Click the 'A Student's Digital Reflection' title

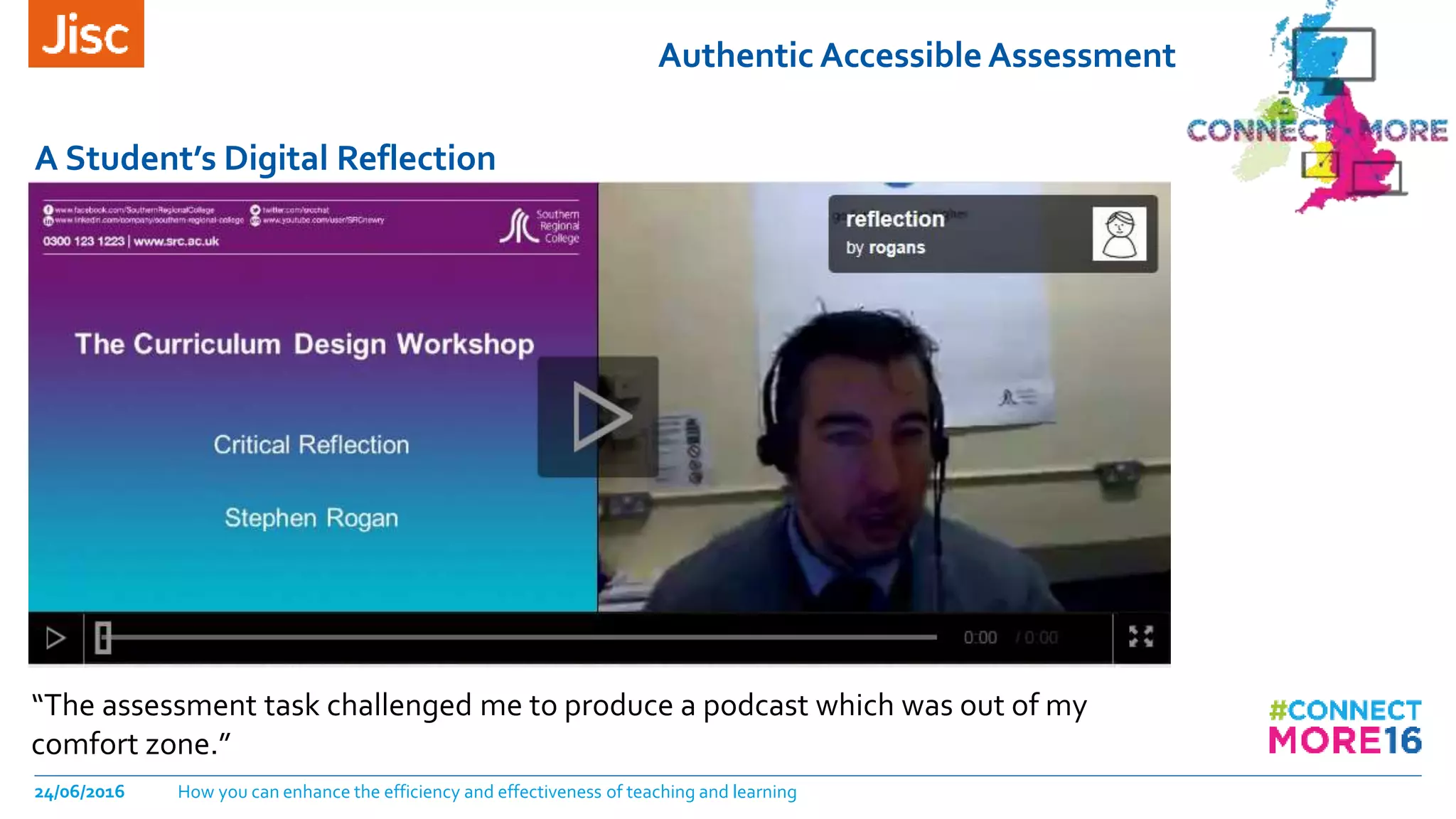click(x=265, y=158)
